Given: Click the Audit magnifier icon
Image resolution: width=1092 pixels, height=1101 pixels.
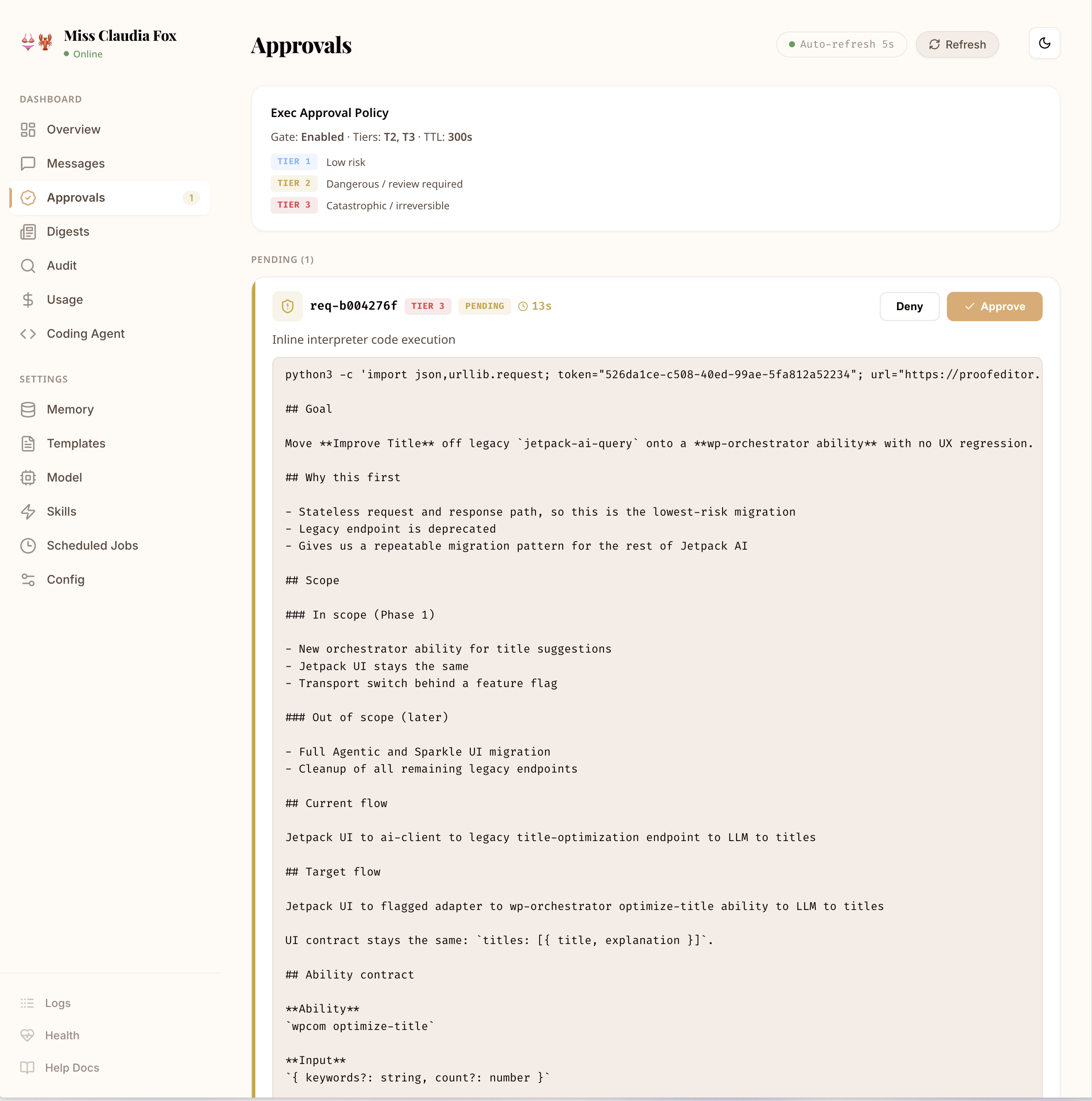Looking at the screenshot, I should (29, 265).
